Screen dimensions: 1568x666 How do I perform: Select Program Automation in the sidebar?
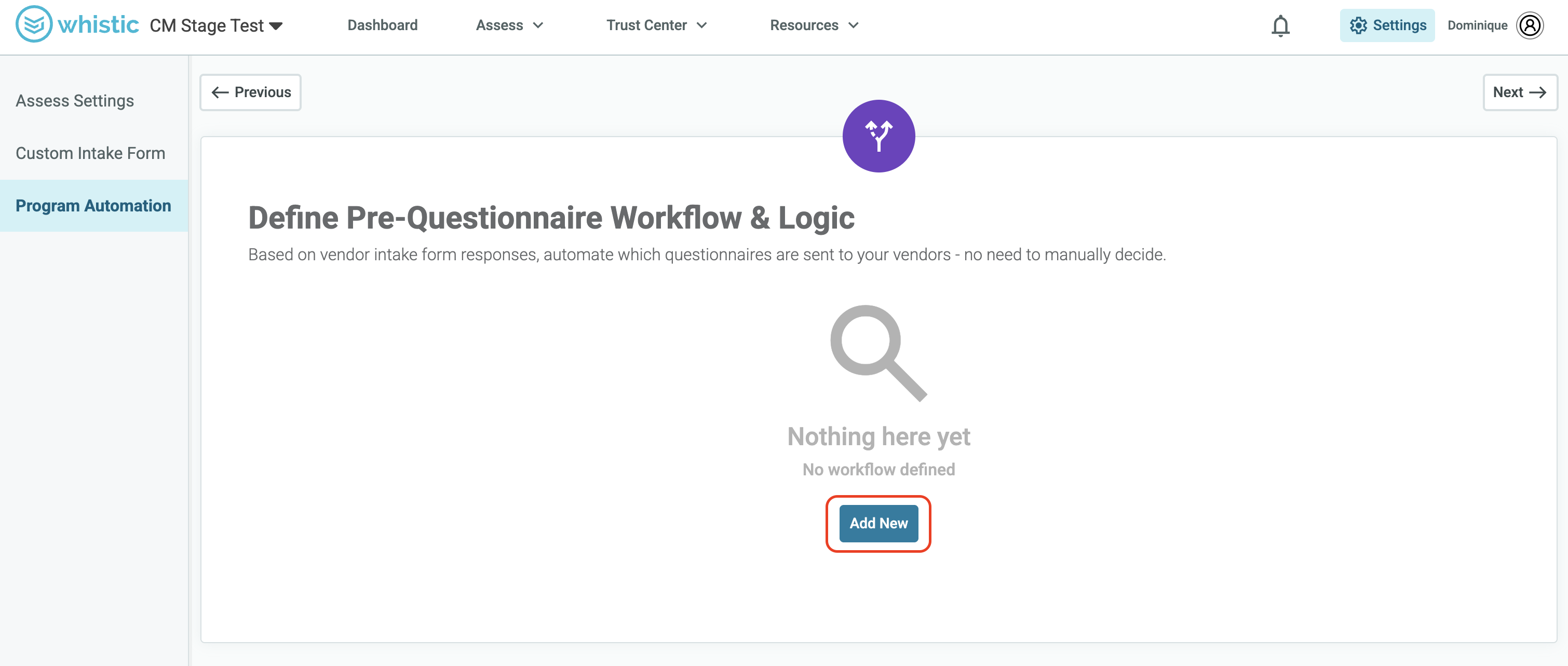tap(94, 205)
